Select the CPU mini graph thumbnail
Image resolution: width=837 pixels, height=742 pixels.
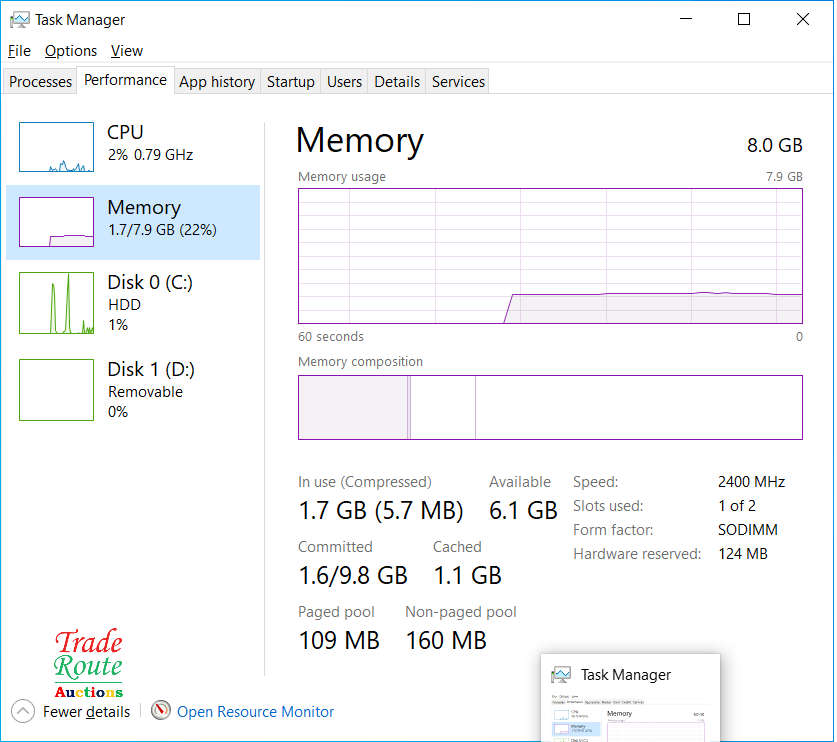coord(56,147)
